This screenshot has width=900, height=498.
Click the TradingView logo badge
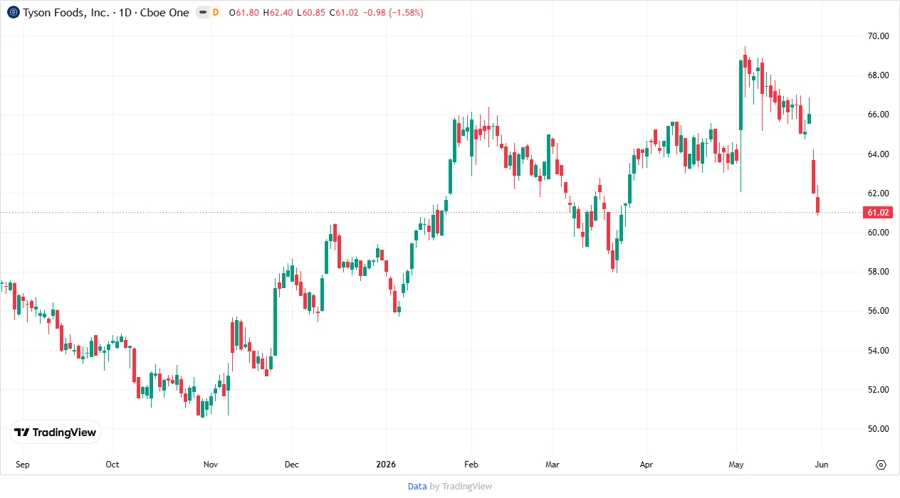[56, 432]
